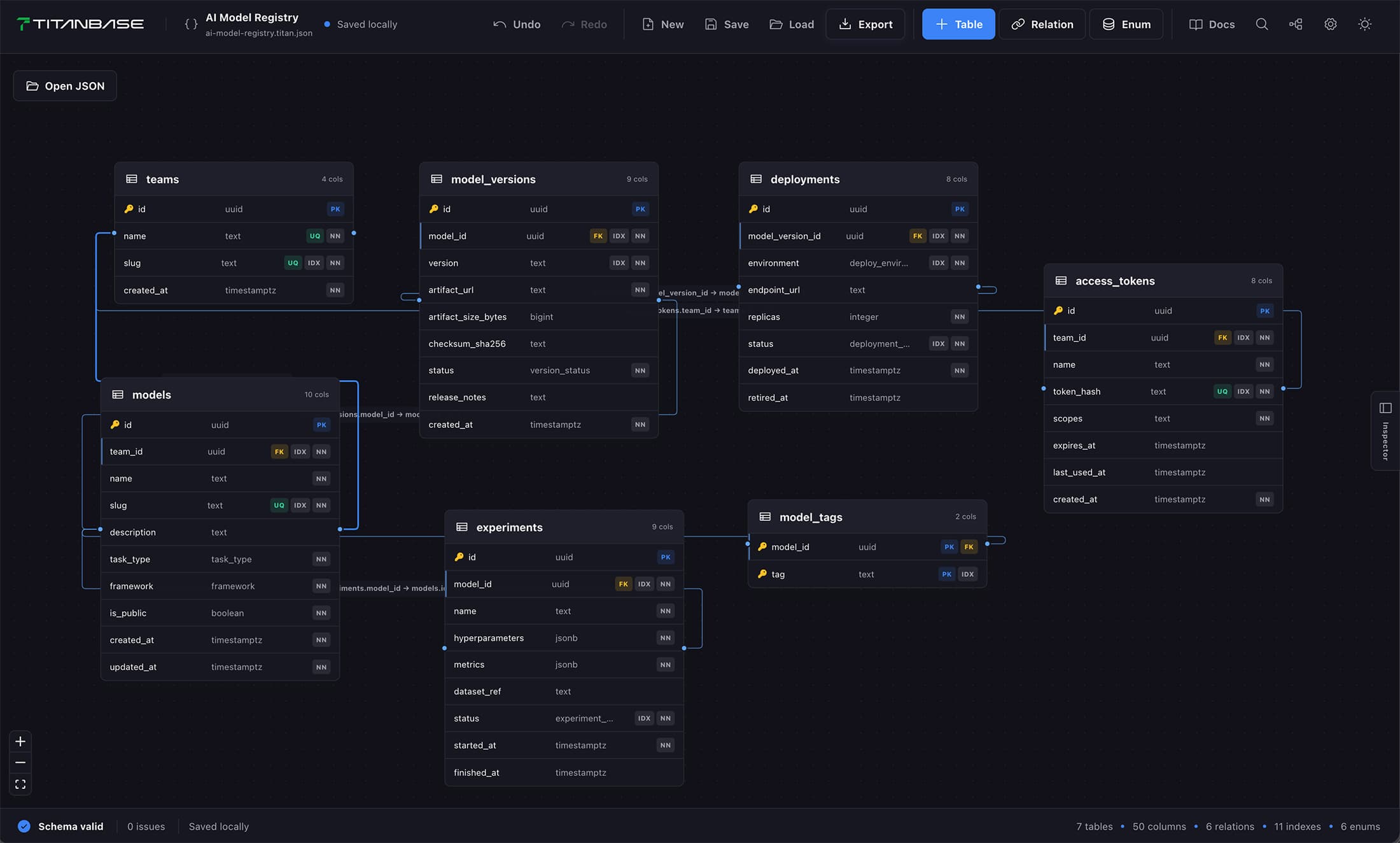Zoom in with the plus button
1400x843 pixels.
[20, 741]
